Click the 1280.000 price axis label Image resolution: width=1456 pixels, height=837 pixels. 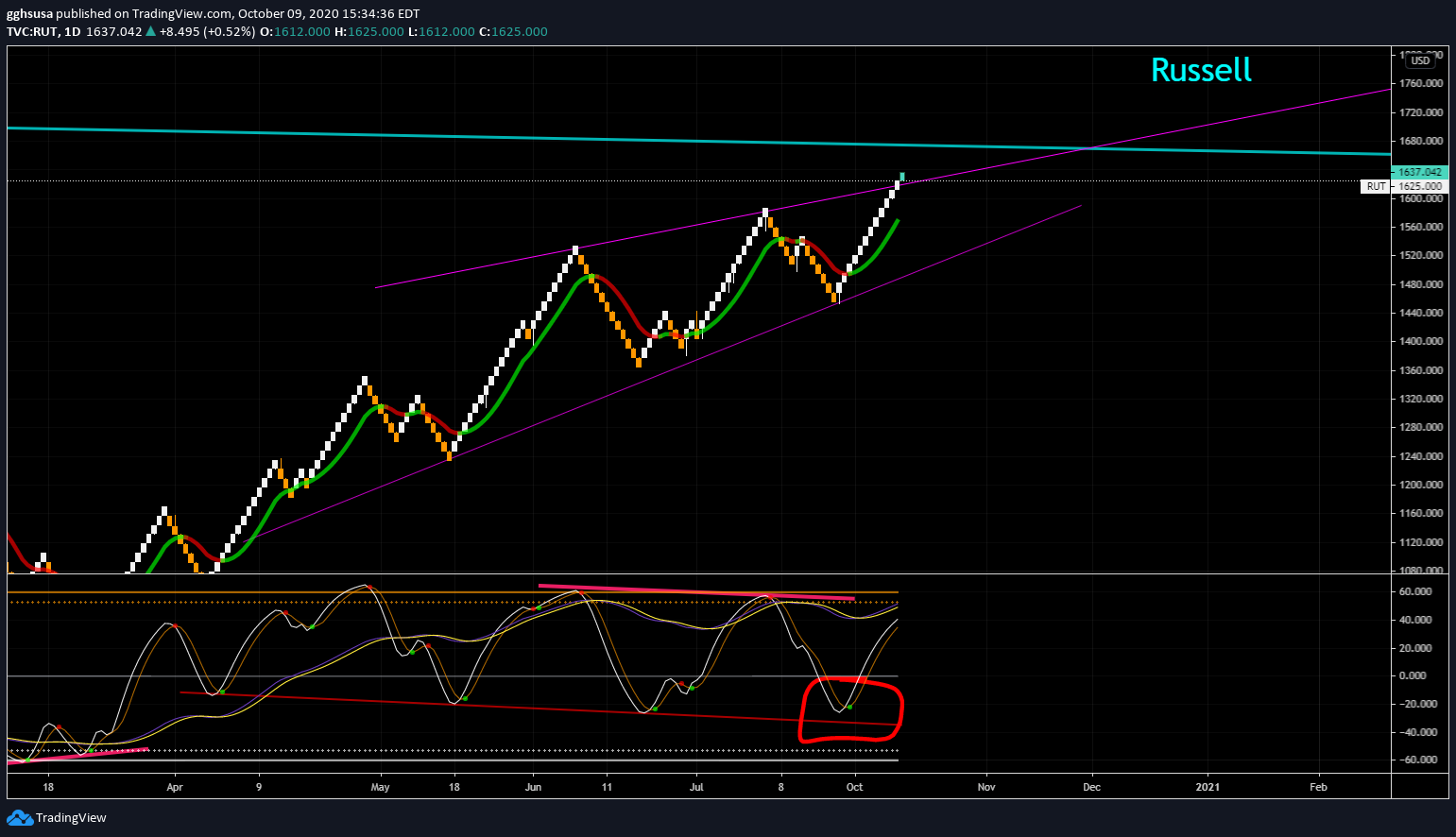[x=1421, y=427]
